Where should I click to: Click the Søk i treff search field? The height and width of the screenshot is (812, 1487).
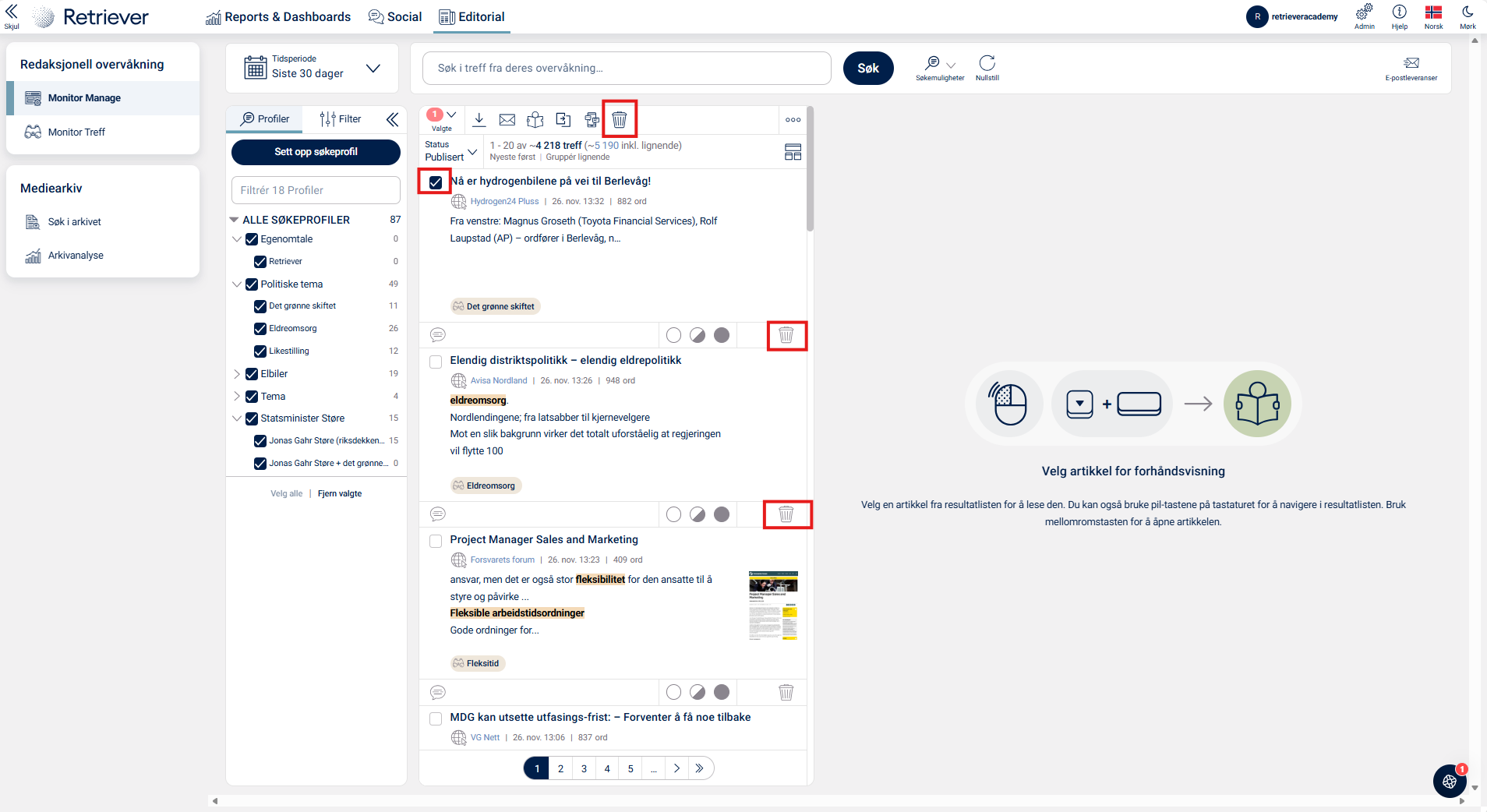point(627,69)
